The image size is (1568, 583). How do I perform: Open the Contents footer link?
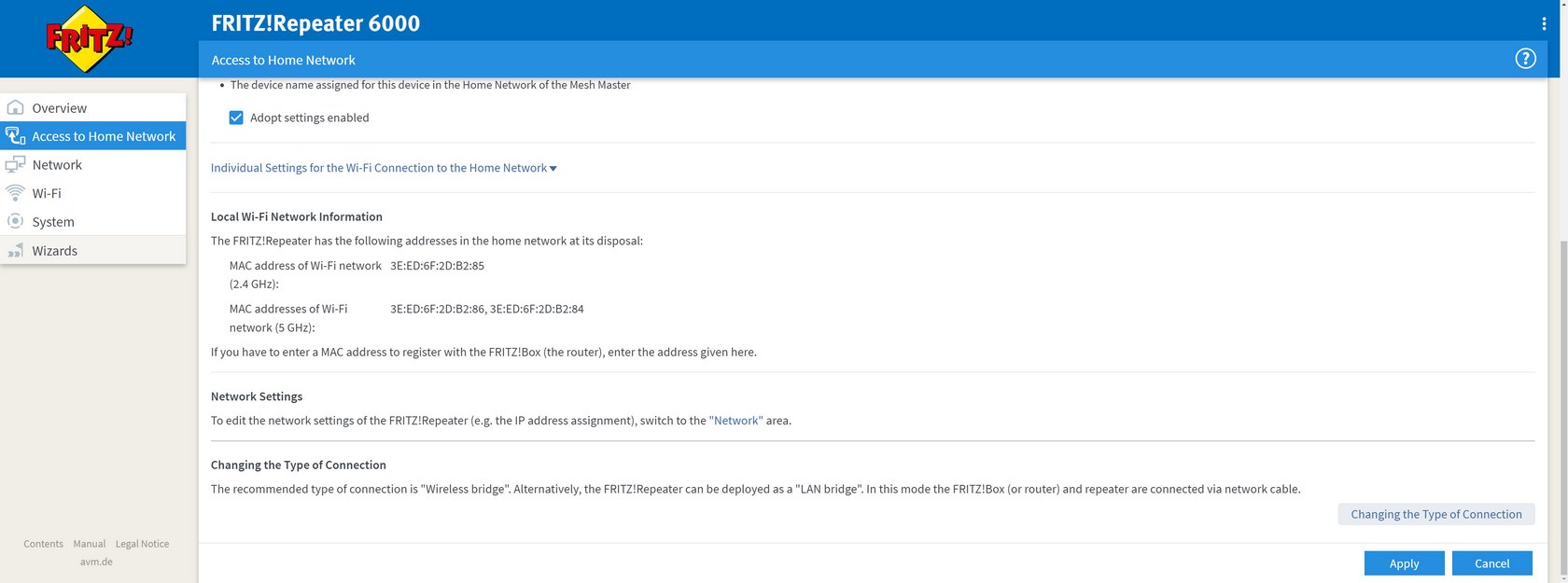click(43, 544)
